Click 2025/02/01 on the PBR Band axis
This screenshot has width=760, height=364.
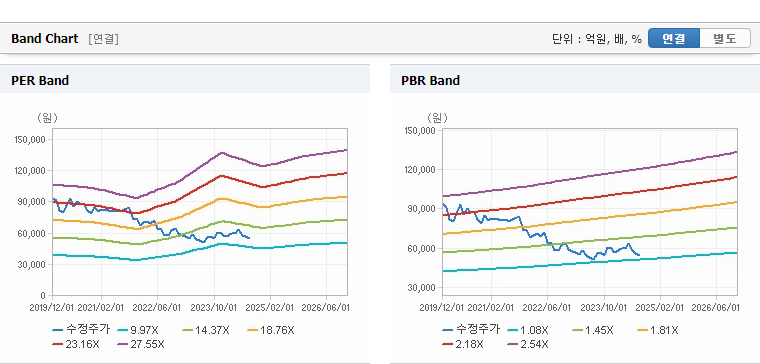(x=660, y=307)
